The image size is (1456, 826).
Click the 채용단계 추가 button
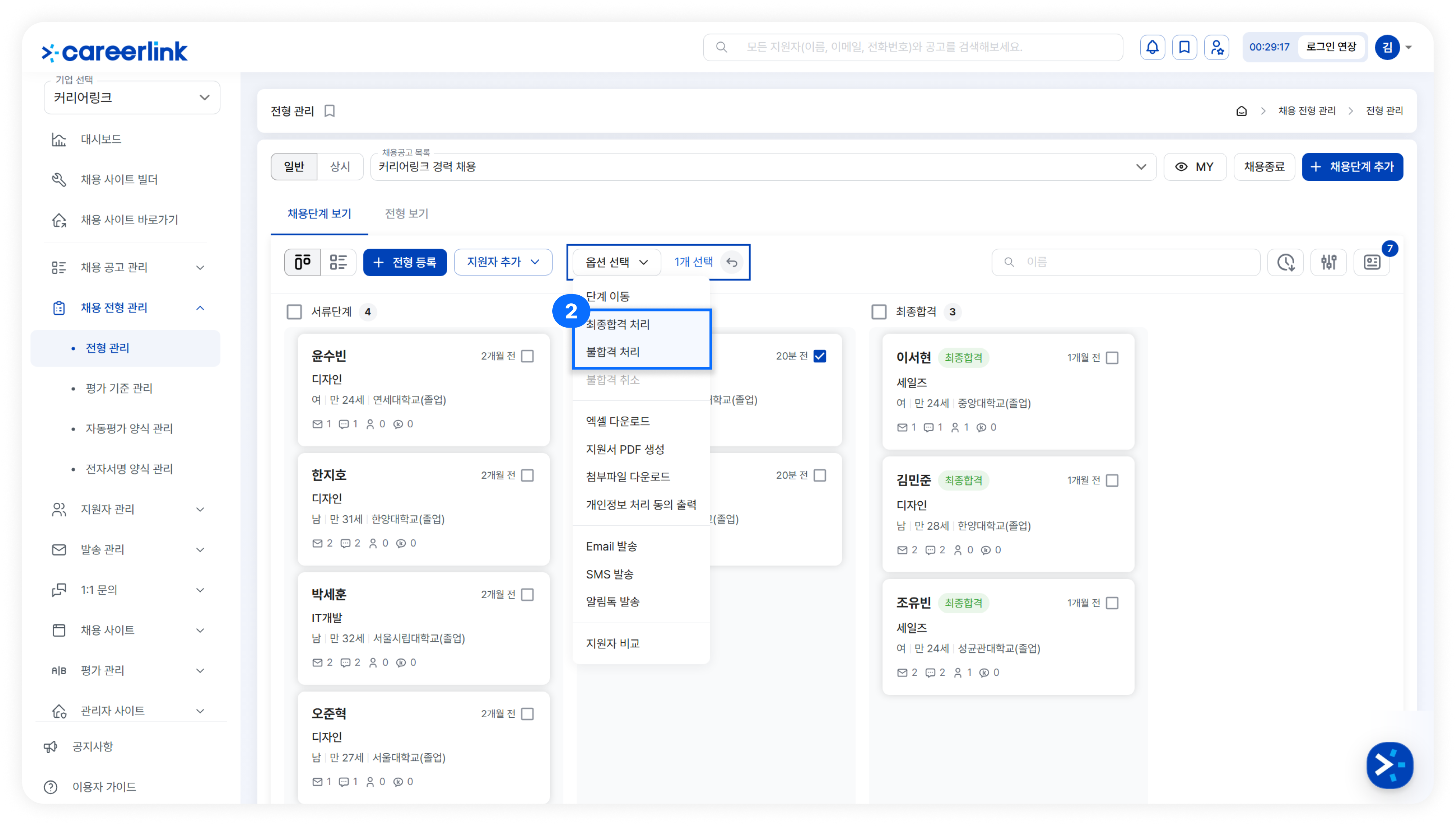tap(1352, 167)
